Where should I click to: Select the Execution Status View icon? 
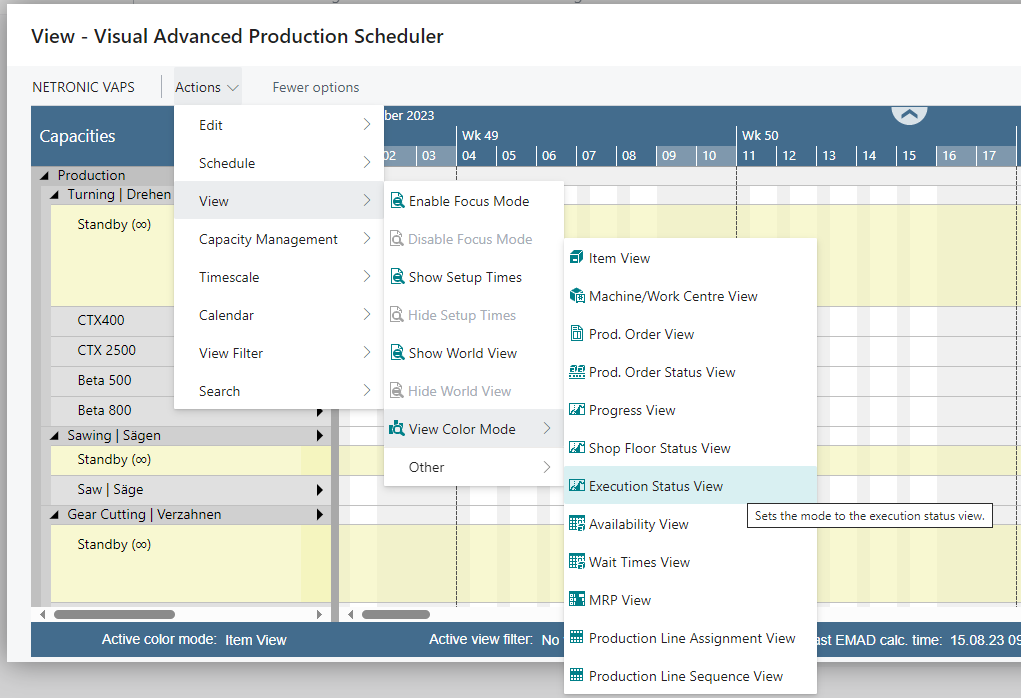[578, 486]
